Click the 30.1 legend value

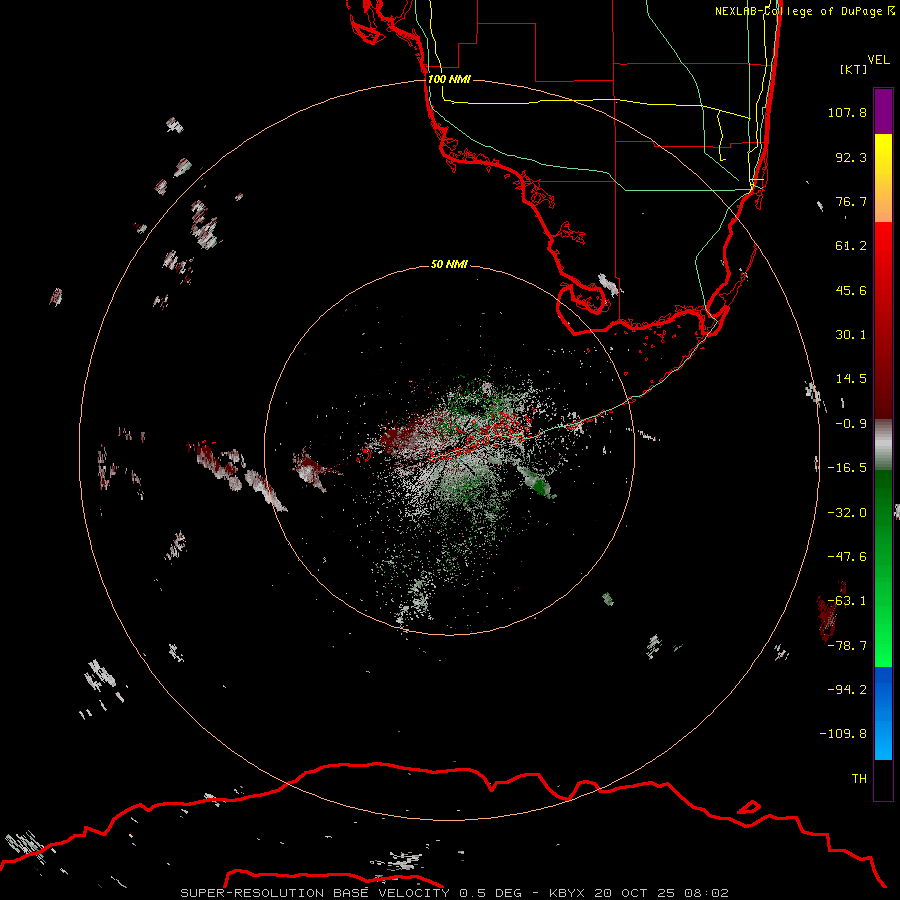pyautogui.click(x=851, y=335)
